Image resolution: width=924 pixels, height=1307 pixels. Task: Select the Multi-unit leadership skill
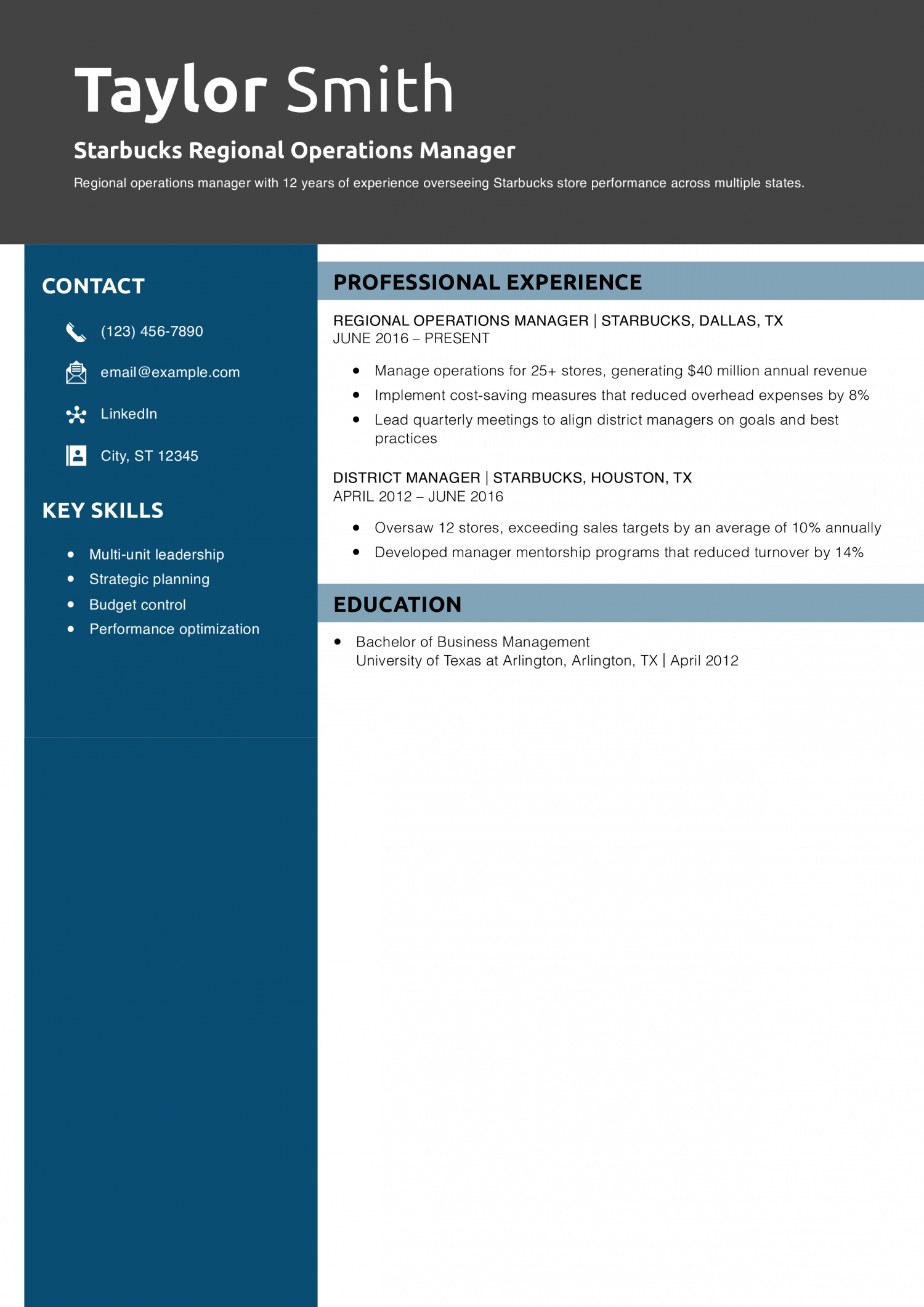pyautogui.click(x=156, y=555)
